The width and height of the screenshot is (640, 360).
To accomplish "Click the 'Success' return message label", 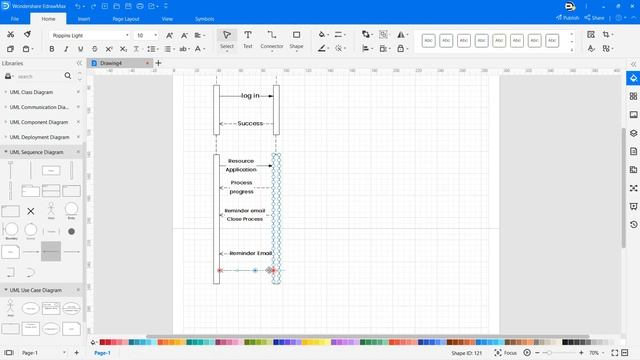I will (250, 123).
